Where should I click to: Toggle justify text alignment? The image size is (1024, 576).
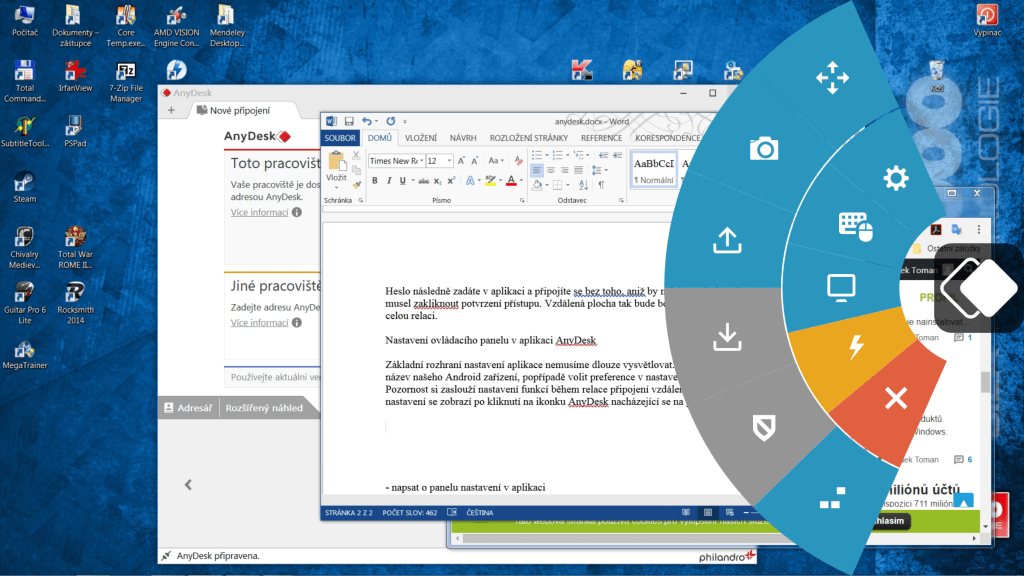579,170
